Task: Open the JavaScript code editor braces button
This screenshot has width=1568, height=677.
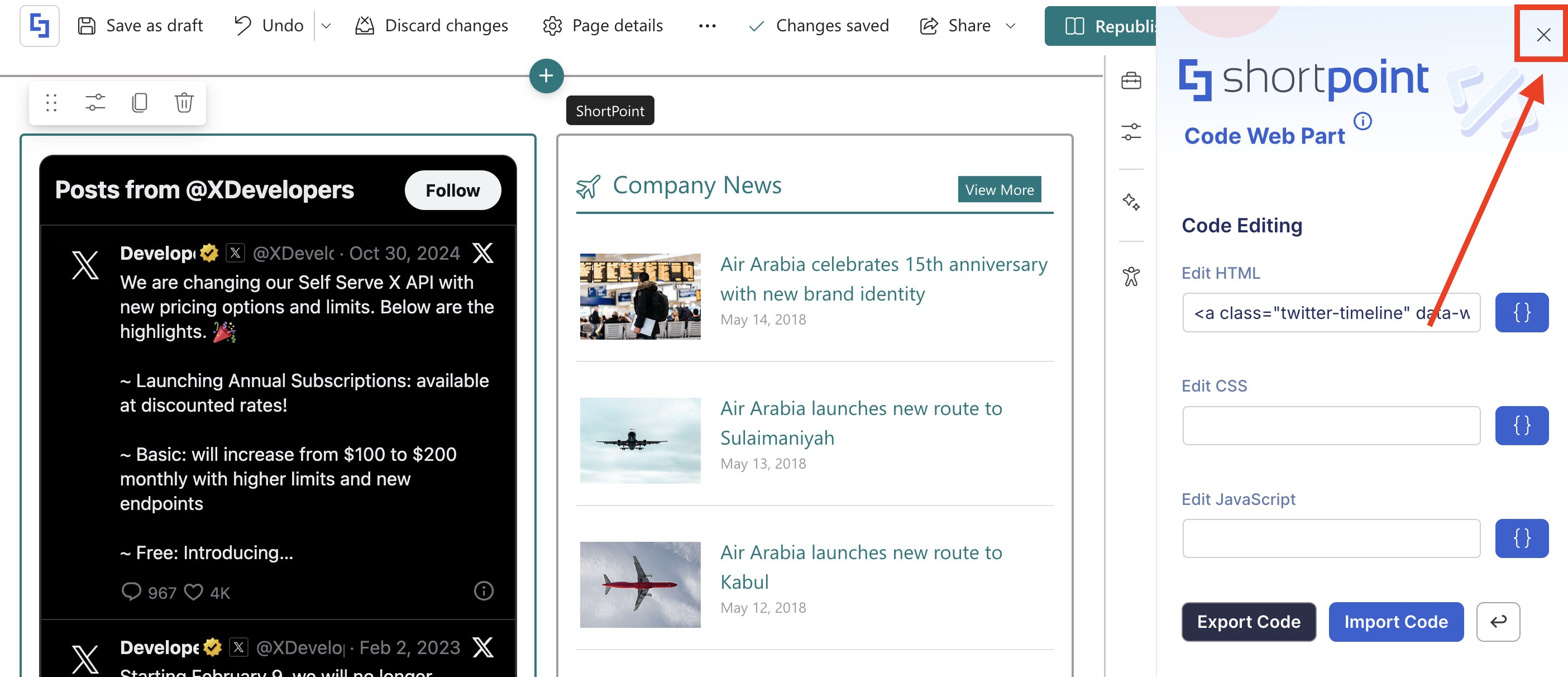Action: [x=1521, y=538]
